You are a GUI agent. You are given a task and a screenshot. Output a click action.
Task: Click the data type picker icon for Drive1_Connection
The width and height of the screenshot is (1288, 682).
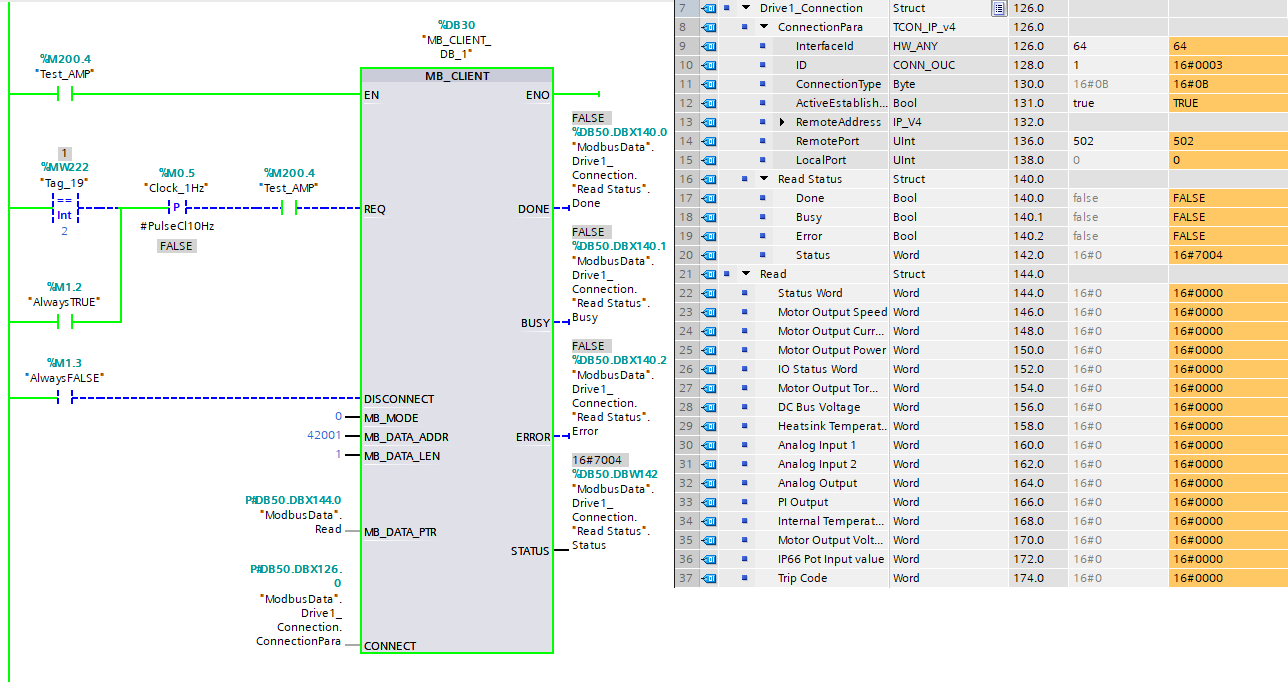coord(998,9)
